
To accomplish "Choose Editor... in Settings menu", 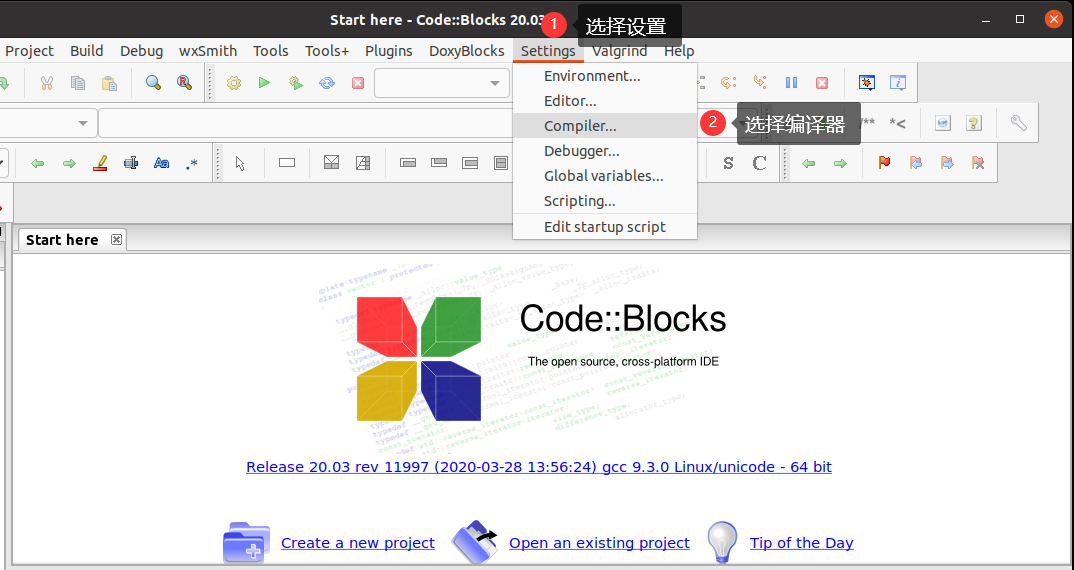I will [x=605, y=101].
